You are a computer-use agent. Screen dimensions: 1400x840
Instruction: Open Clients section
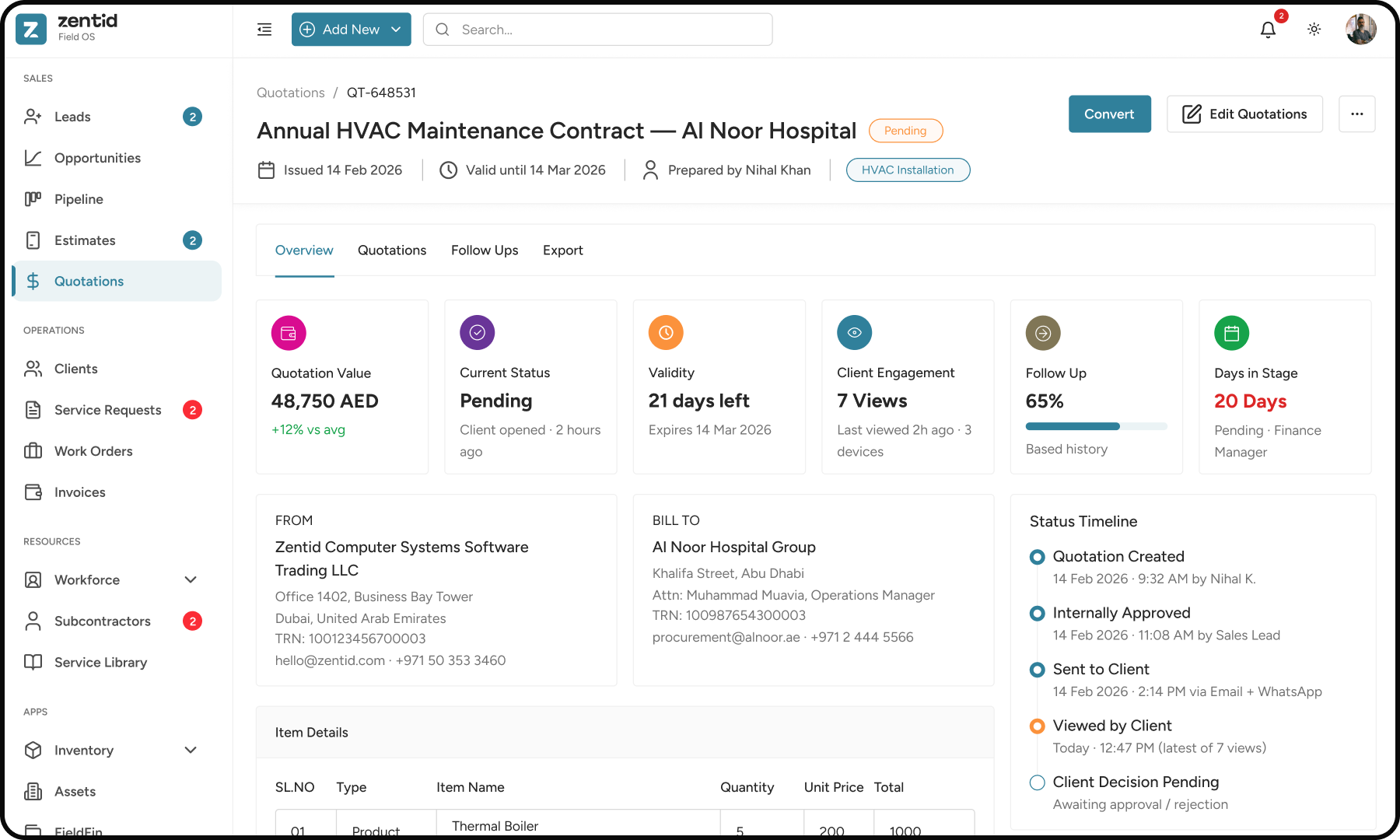[117, 369]
